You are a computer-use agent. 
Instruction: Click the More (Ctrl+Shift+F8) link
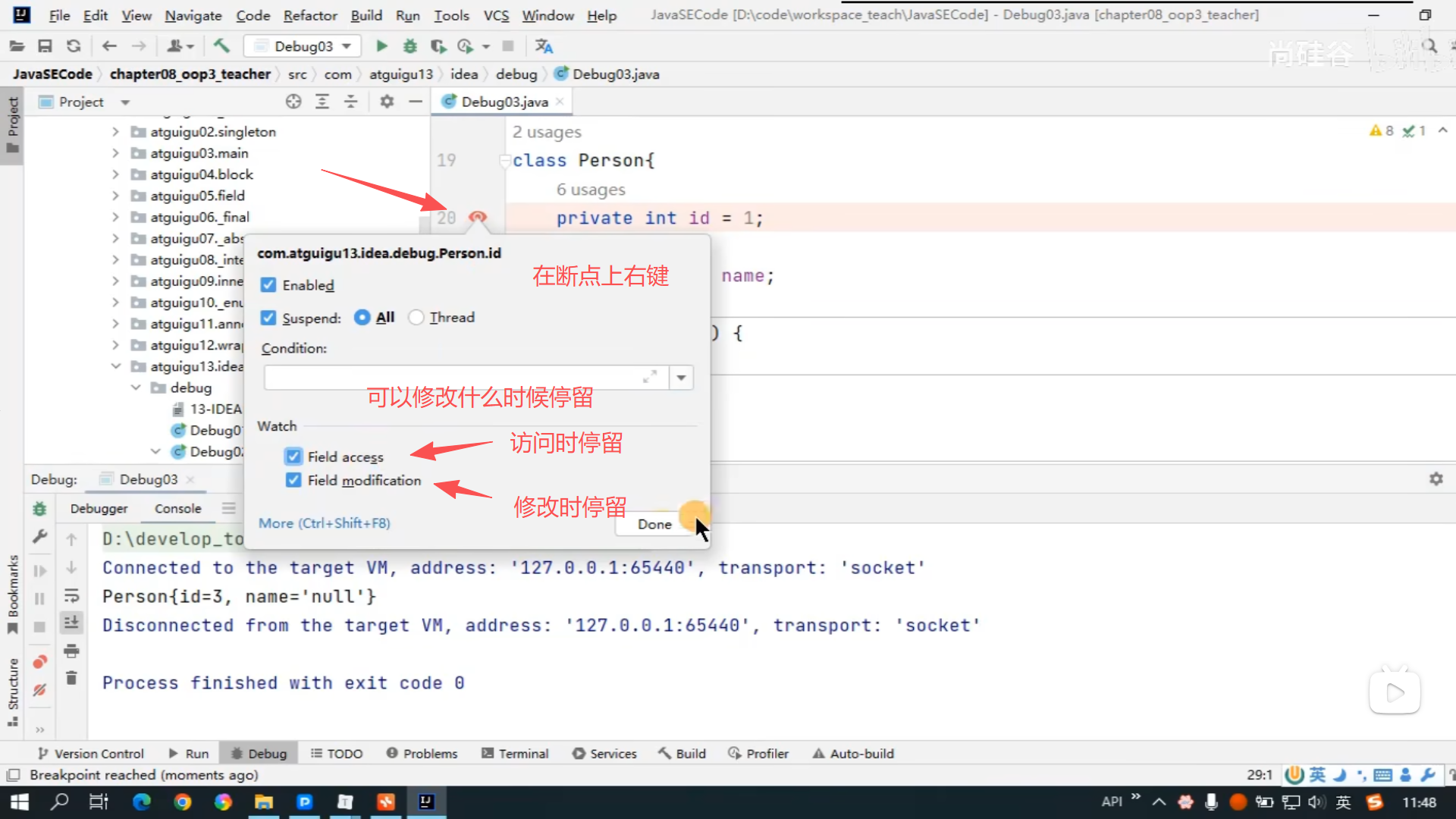325,523
